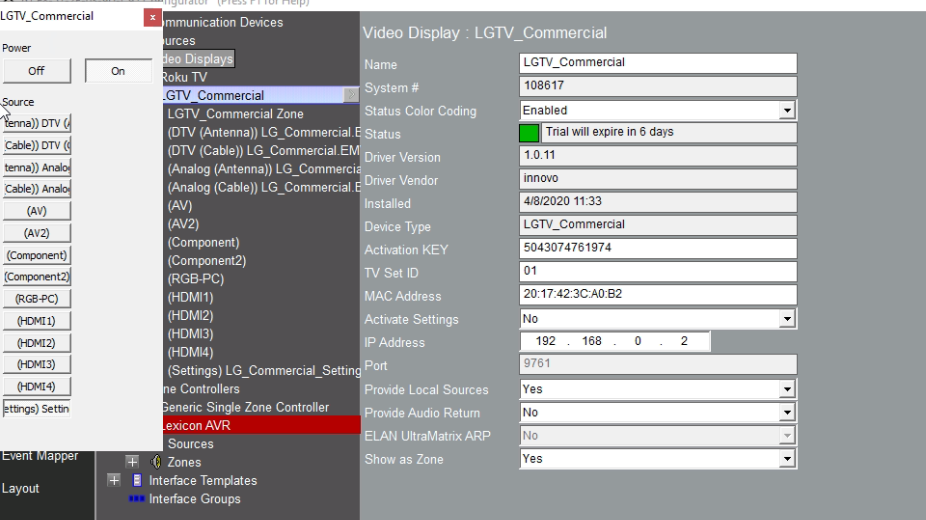Open the ELAN UltraMatrix ARP dropdown
926x520 pixels.
pos(787,436)
